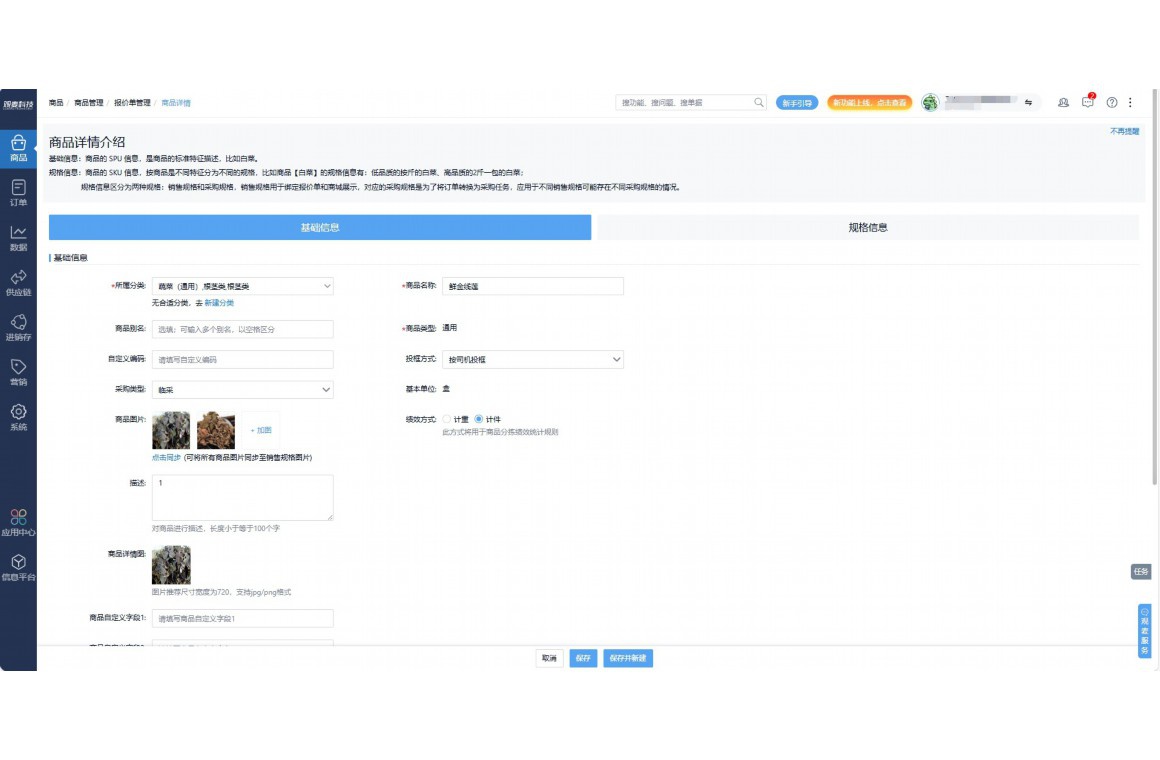Screen dimensions: 1160x760
Task: Open message notifications icon with red badge
Action: (1088, 102)
